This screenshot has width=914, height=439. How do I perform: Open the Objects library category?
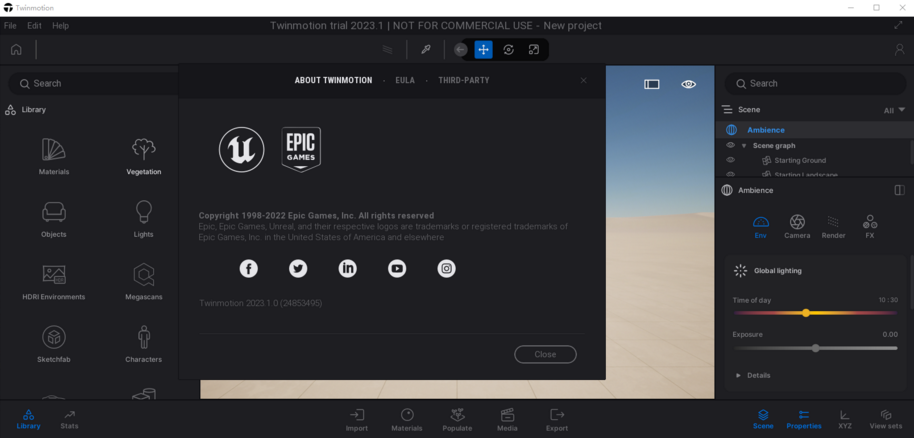(x=54, y=219)
